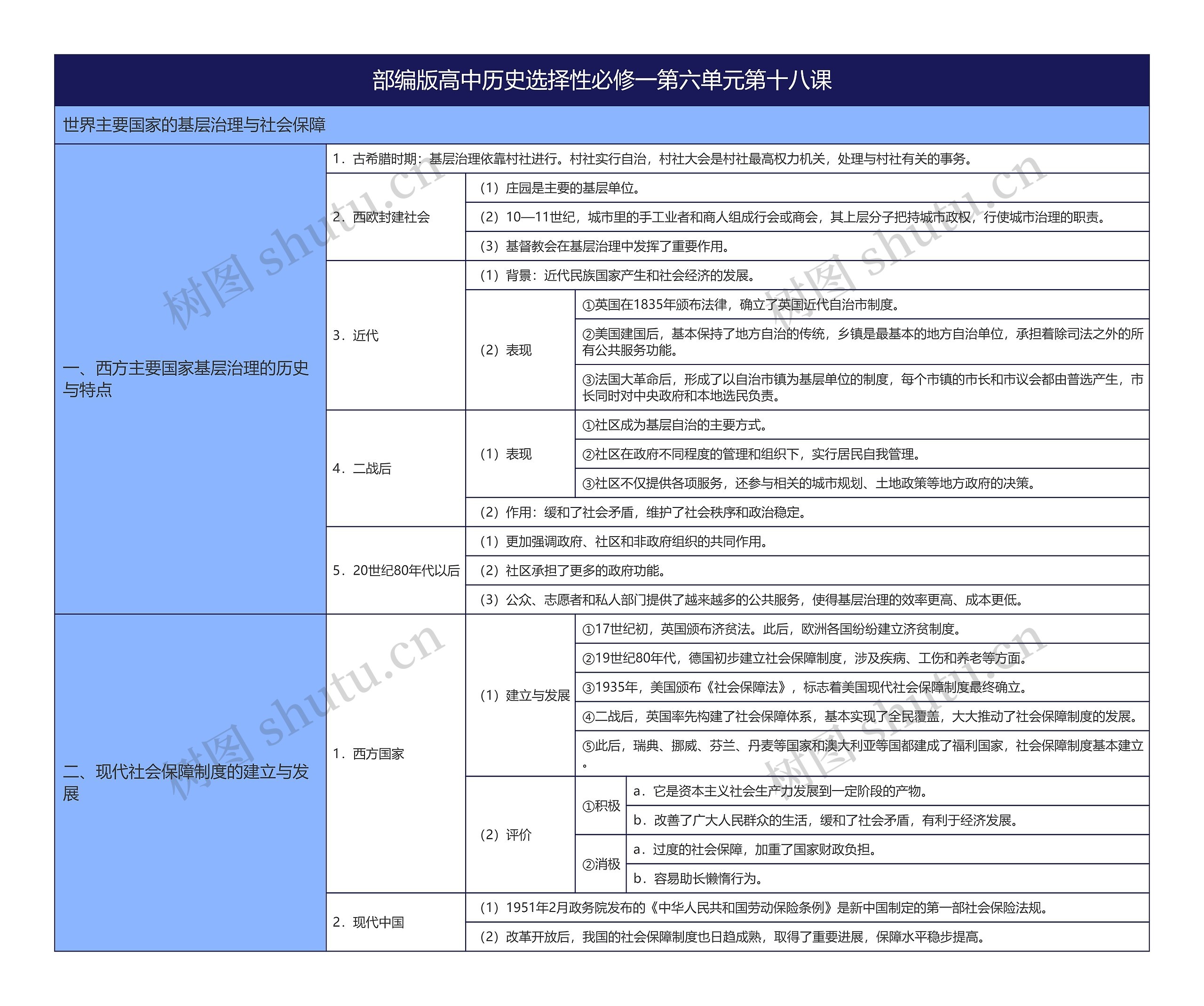This screenshot has height=1006, width=1204.
Task: Click the cell （1）建立与发展
Action: pos(521,695)
